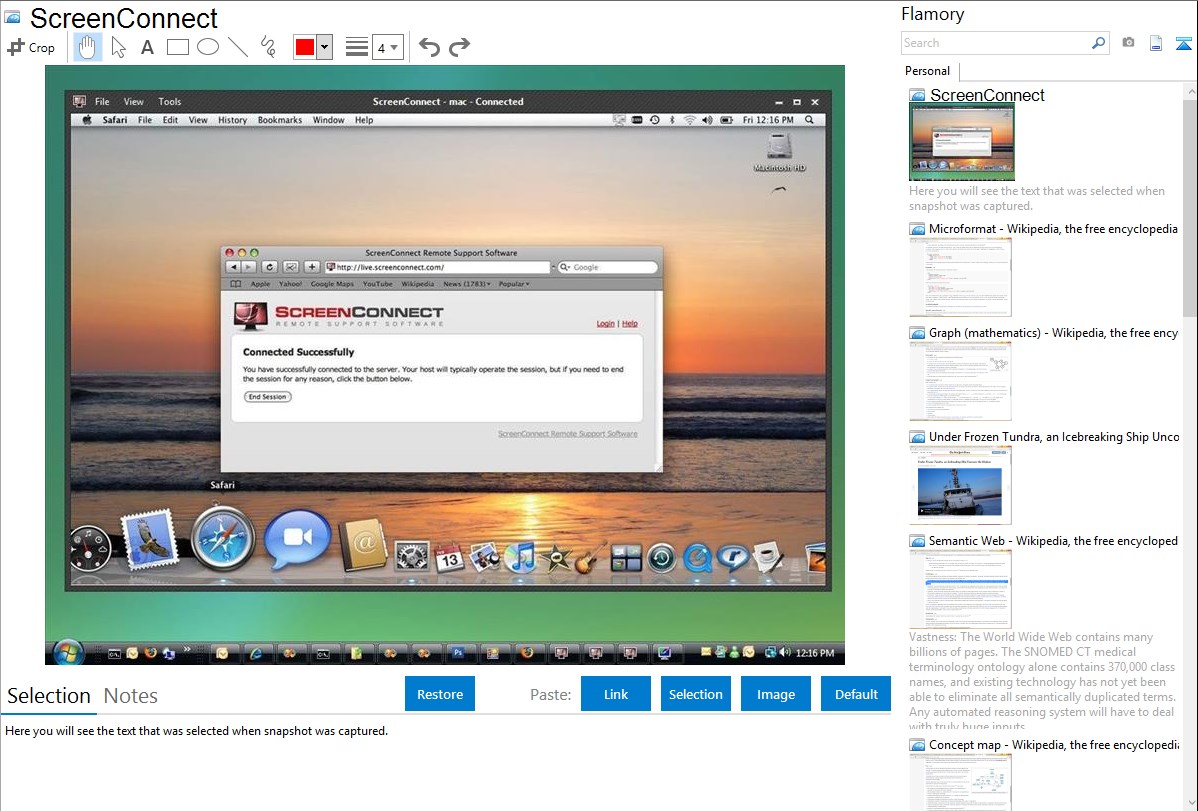Screen dimensions: 1198x811
Task: Activate the hand pan tool
Action: pyautogui.click(x=87, y=47)
